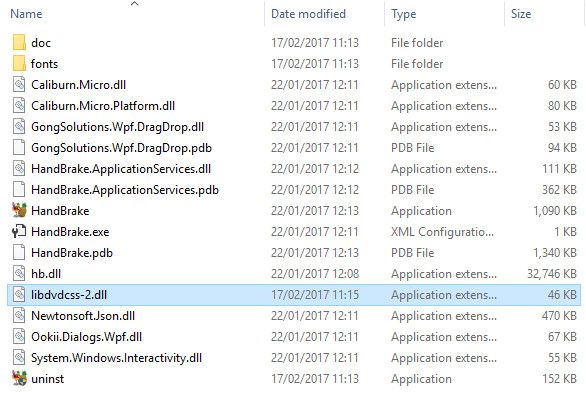Click the HandBrake application pineapple icon

19,210
